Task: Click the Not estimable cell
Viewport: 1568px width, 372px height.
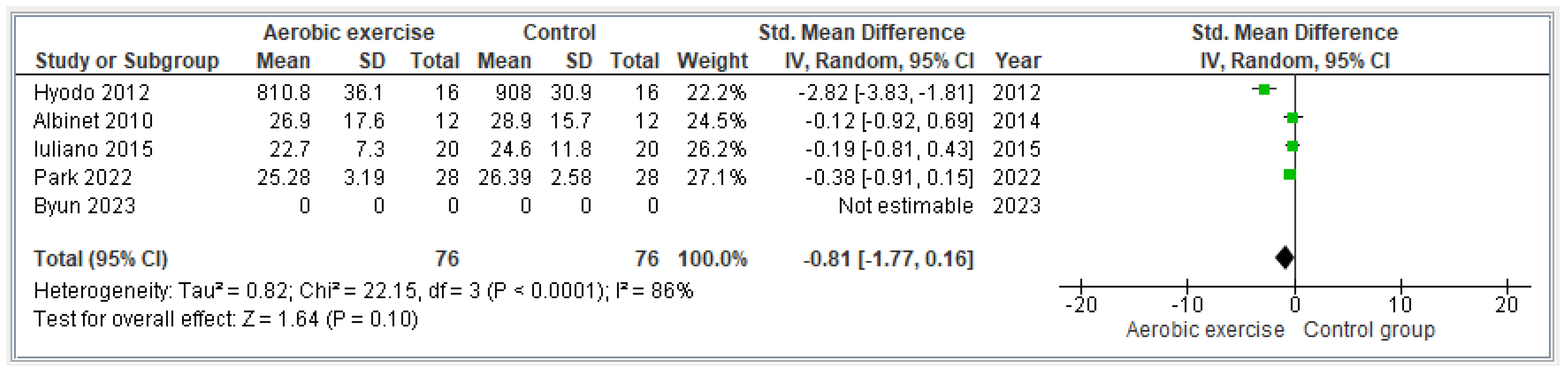Action: (x=905, y=206)
